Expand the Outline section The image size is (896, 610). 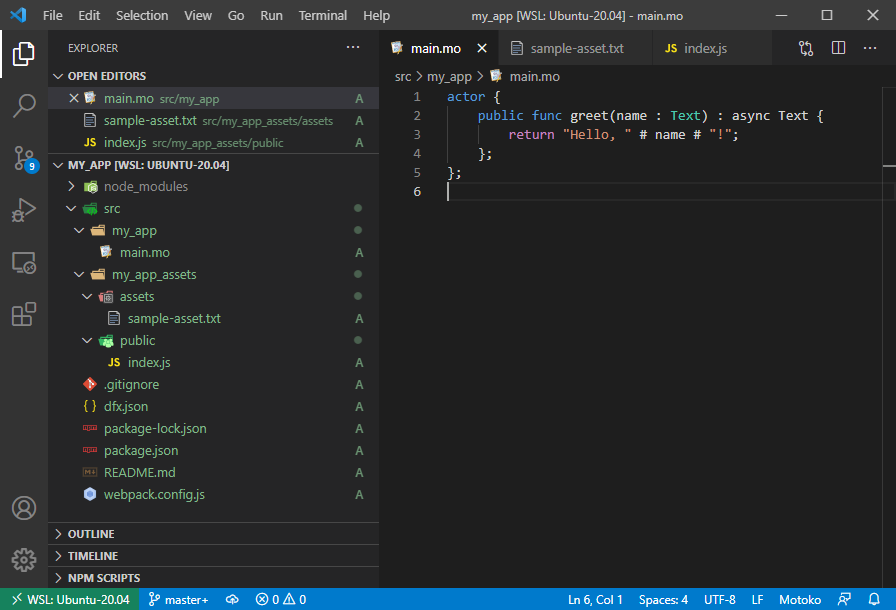click(x=91, y=534)
